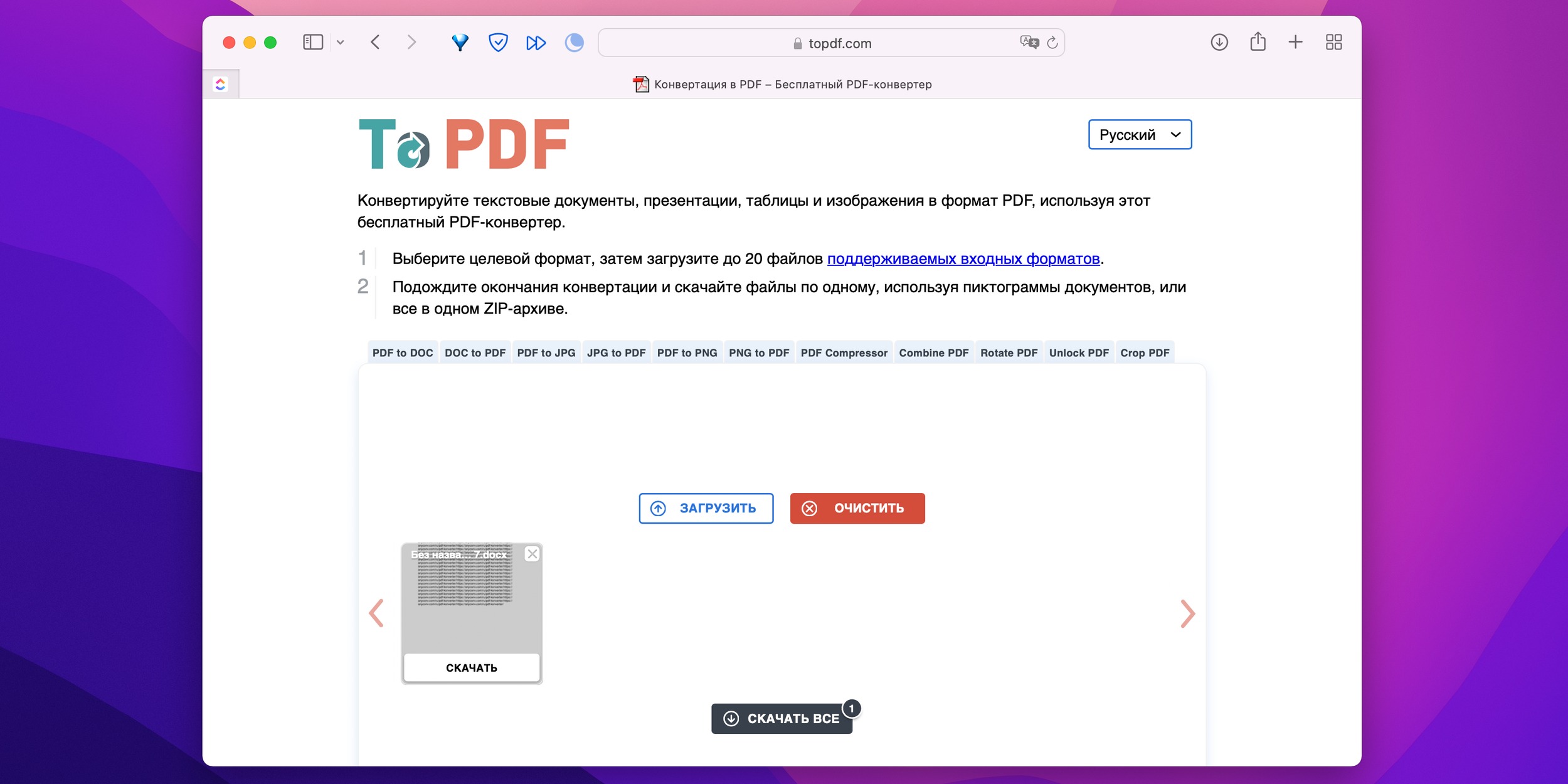The height and width of the screenshot is (784, 1568).
Task: Click the file count badge 1
Action: click(x=851, y=708)
